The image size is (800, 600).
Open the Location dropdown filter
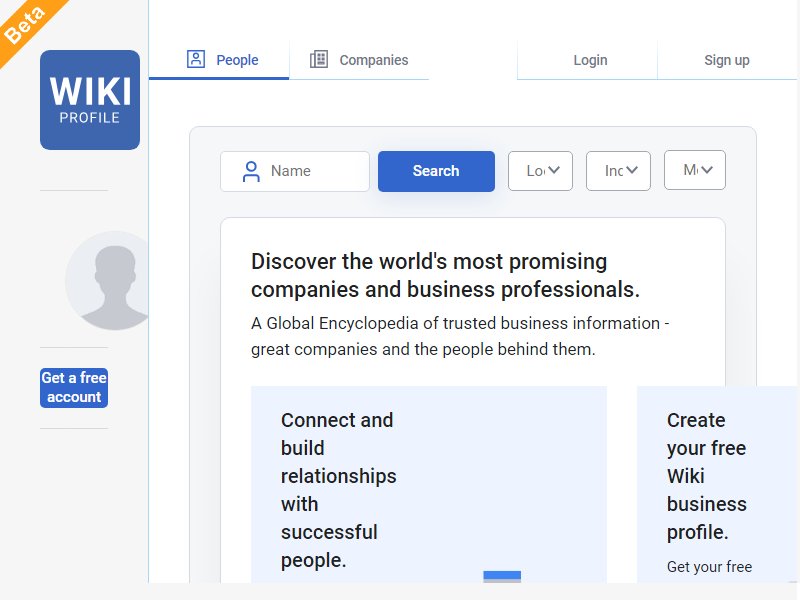pos(540,171)
